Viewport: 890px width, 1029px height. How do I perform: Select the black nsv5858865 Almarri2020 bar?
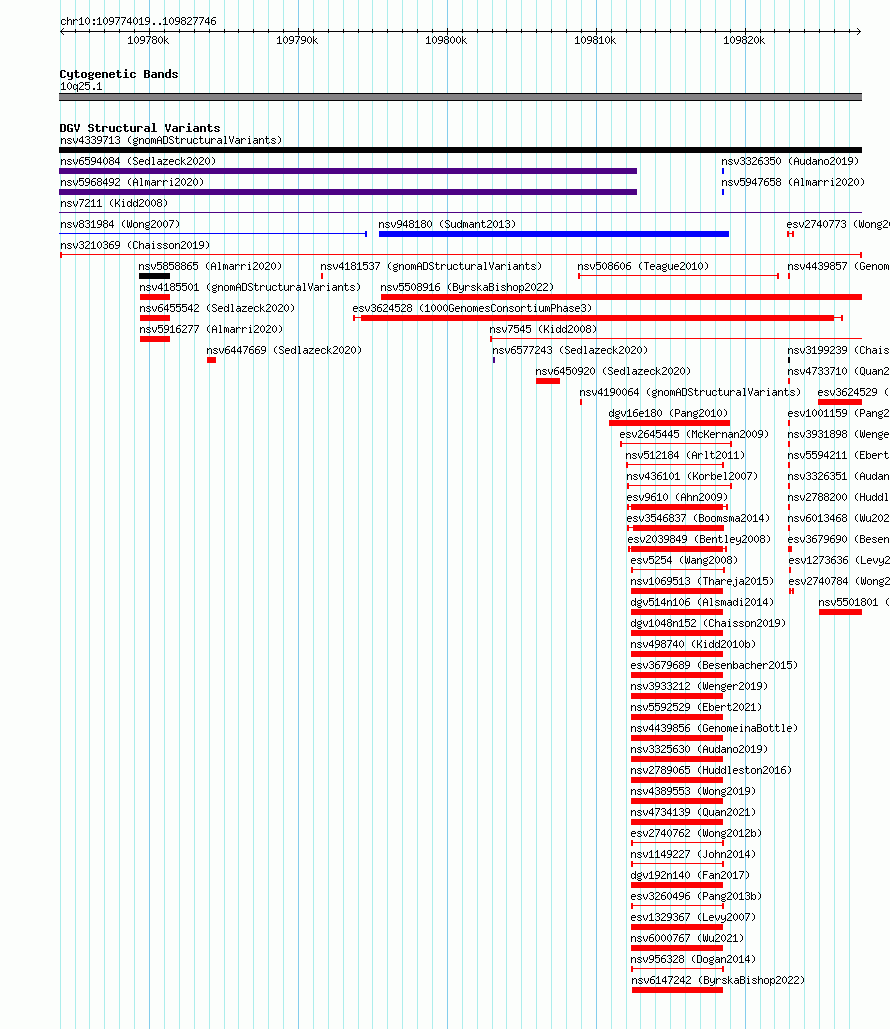pos(154,276)
